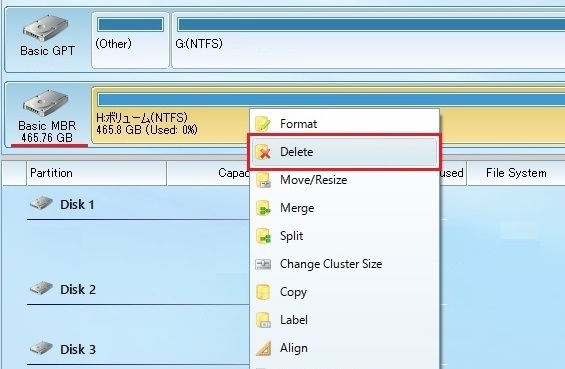Choose Delete from the context menu
This screenshot has width=565, height=369.
tap(344, 152)
